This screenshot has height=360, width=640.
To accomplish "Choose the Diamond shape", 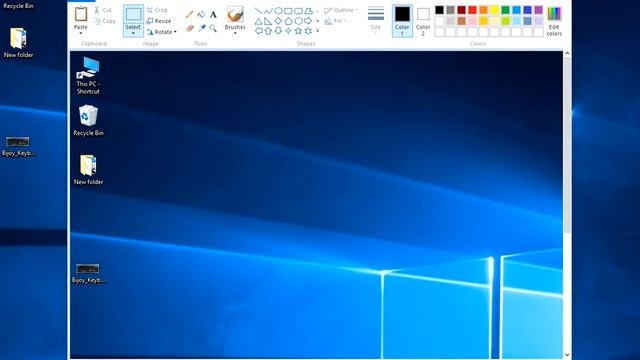I will [278, 21].
